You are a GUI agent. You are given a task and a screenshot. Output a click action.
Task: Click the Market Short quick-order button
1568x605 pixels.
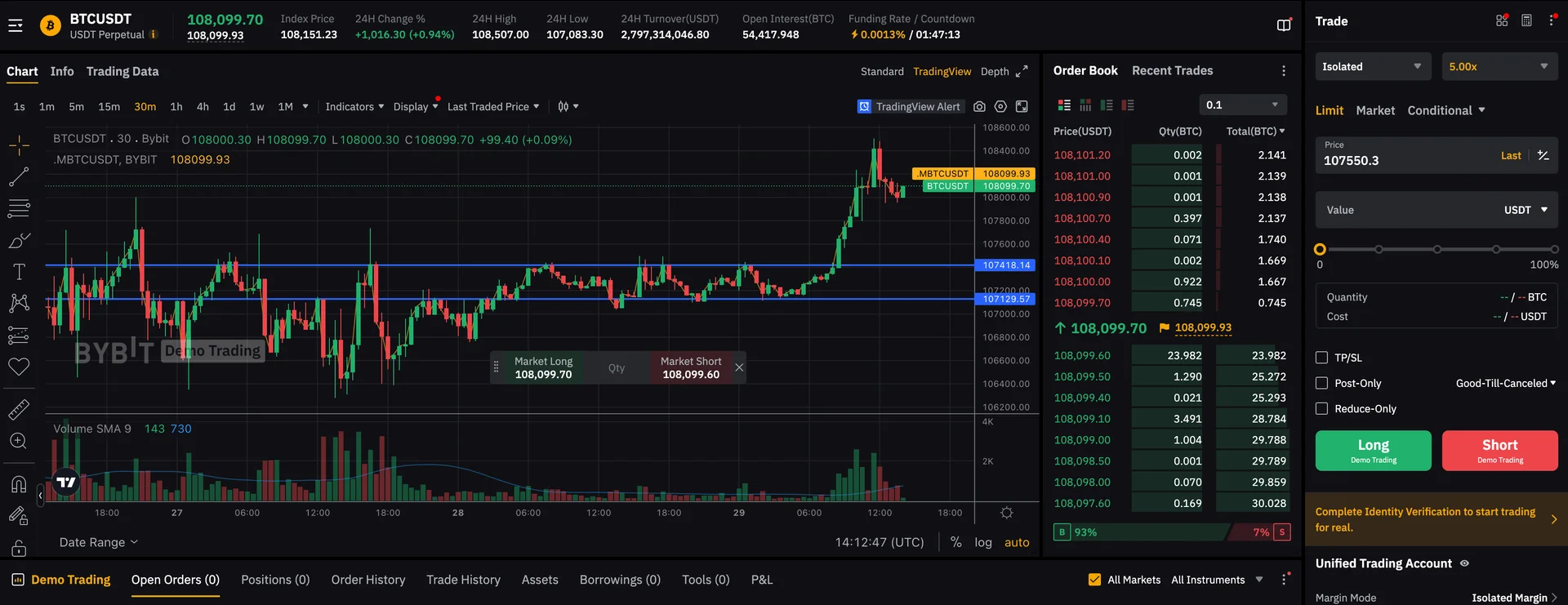691,367
